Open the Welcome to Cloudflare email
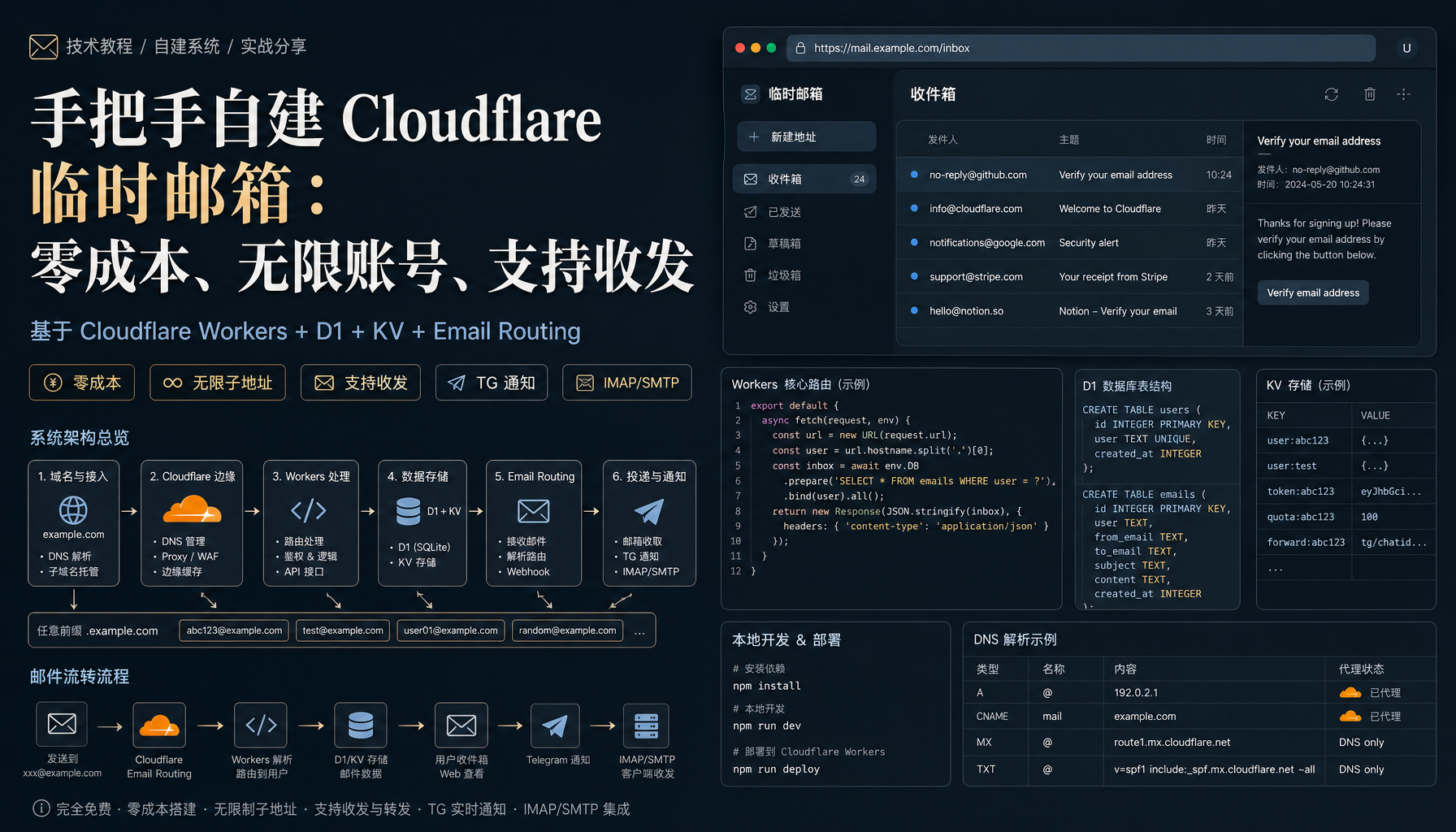 pyautogui.click(x=1069, y=209)
